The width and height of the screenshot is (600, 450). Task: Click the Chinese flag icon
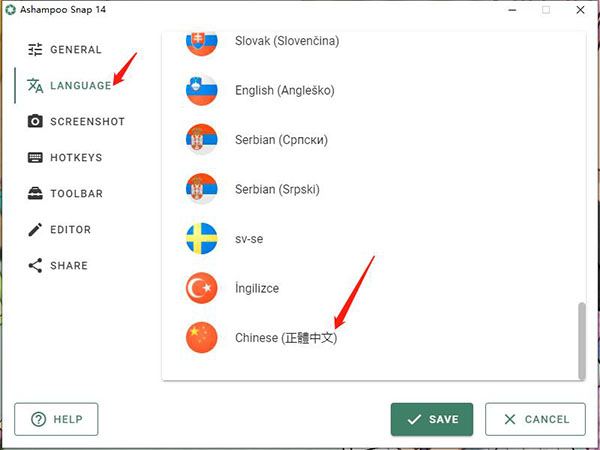click(202, 337)
